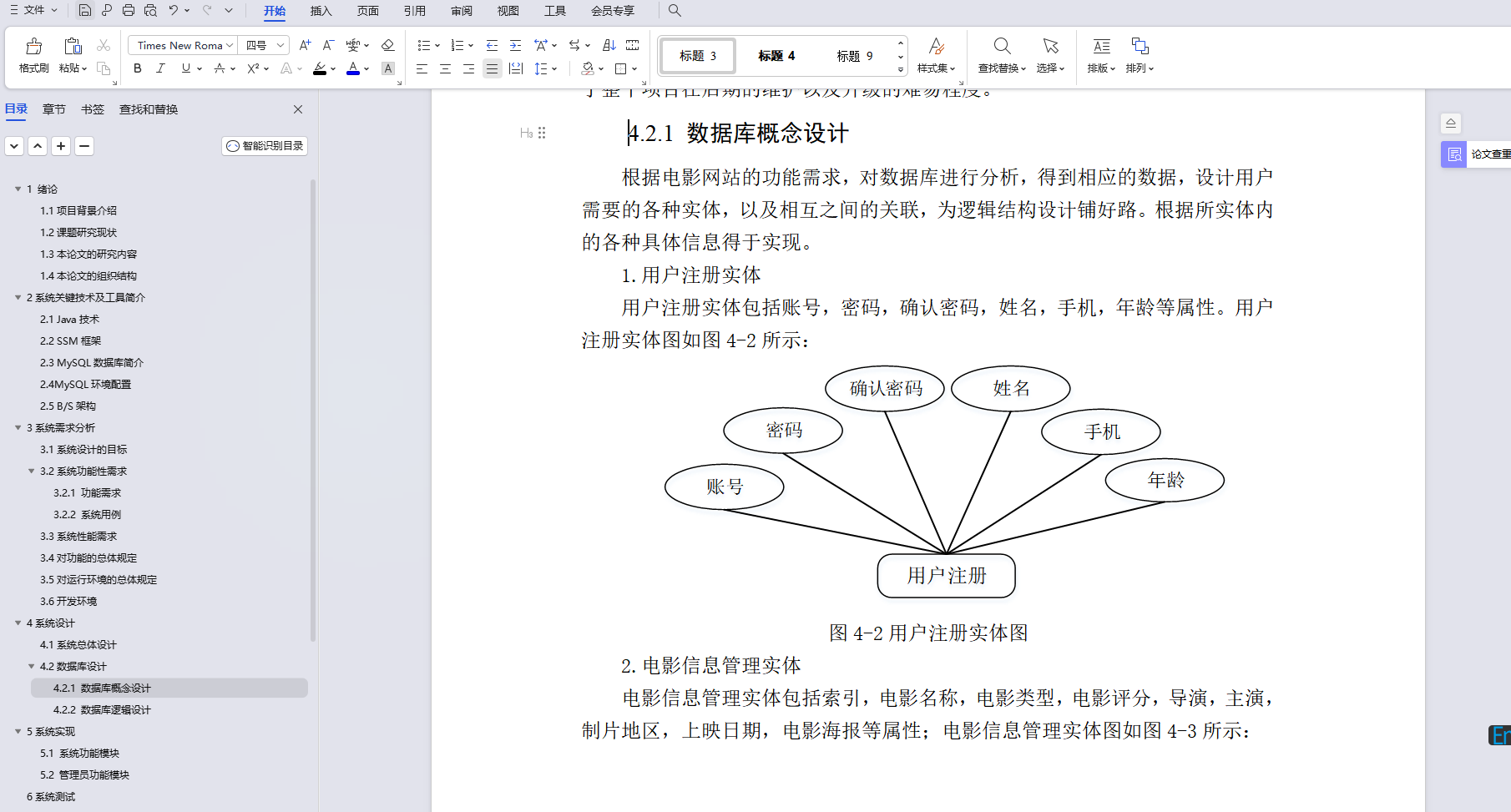Toggle Underline formatting
Screen dimensions: 1511x812
pyautogui.click(x=185, y=68)
